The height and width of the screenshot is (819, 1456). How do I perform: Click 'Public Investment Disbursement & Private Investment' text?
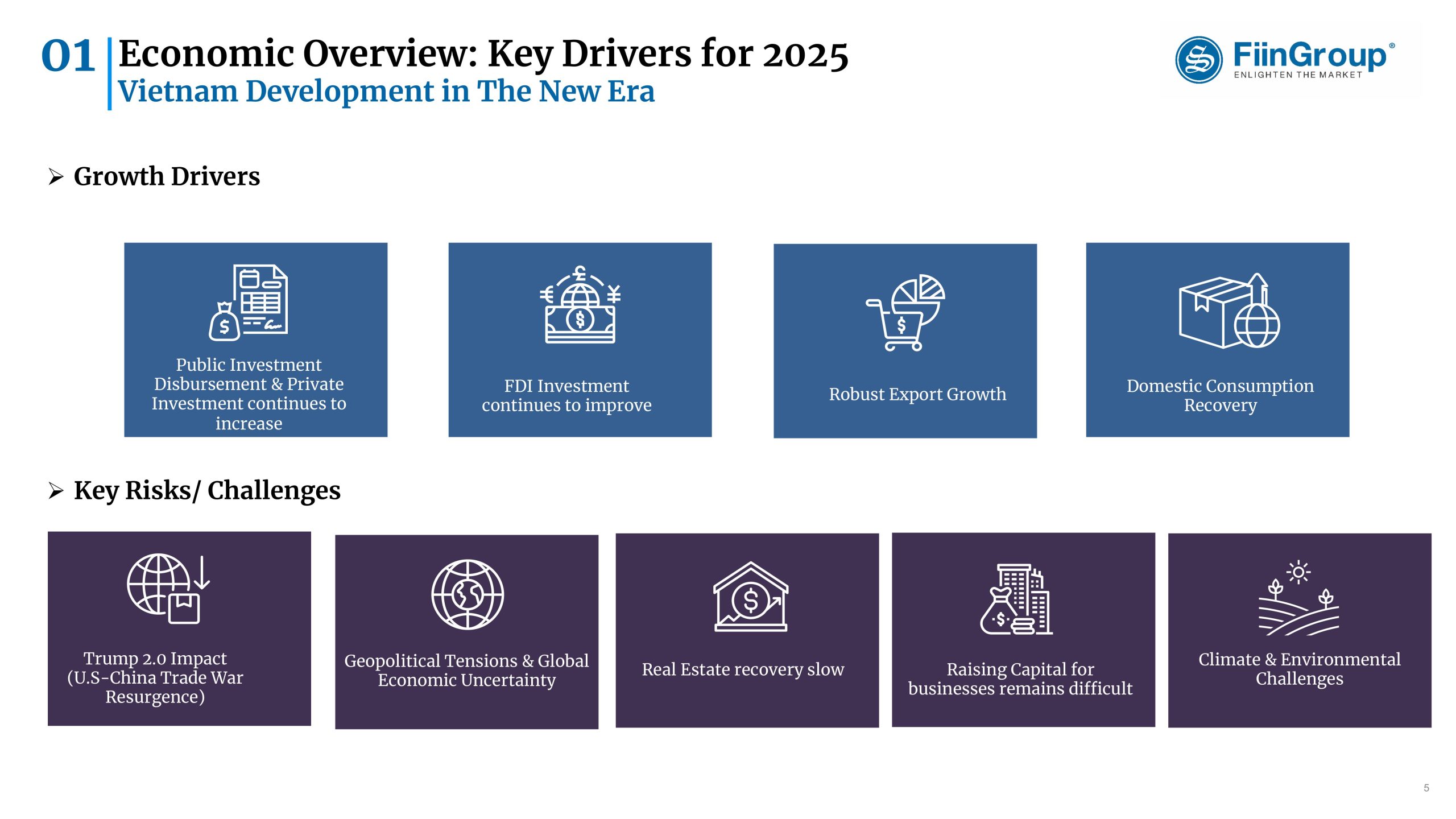click(249, 394)
